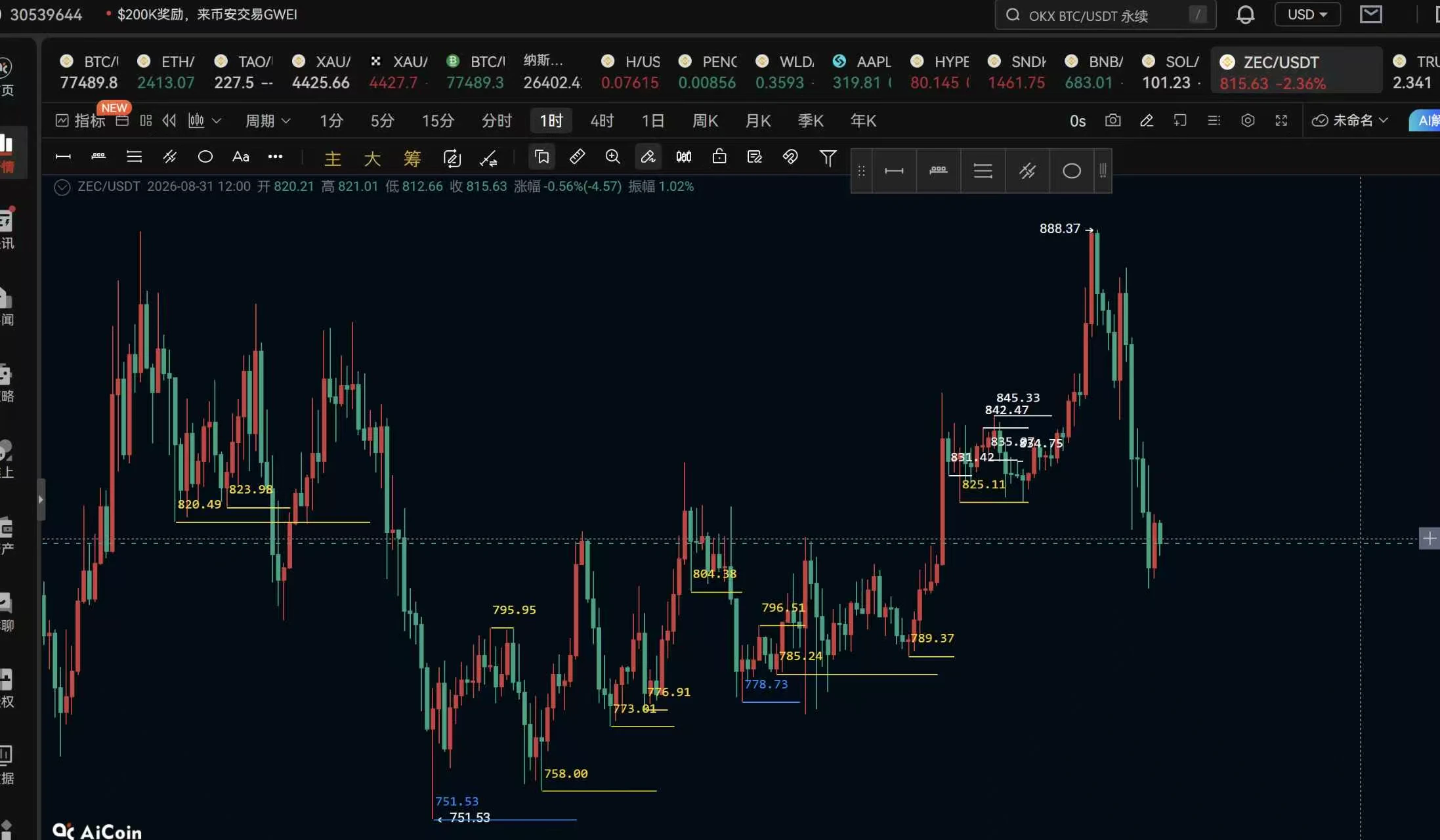Click the OKX BTC/USDT search field

pyautogui.click(x=1105, y=15)
